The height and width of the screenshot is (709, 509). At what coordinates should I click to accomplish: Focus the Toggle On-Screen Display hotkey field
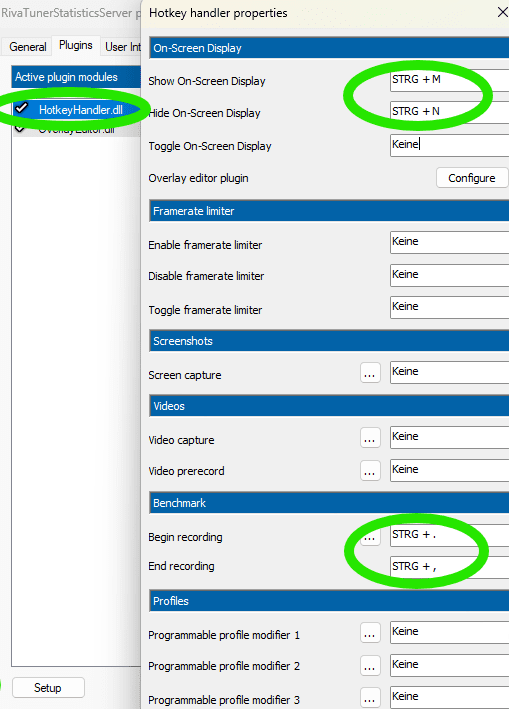pos(449,145)
